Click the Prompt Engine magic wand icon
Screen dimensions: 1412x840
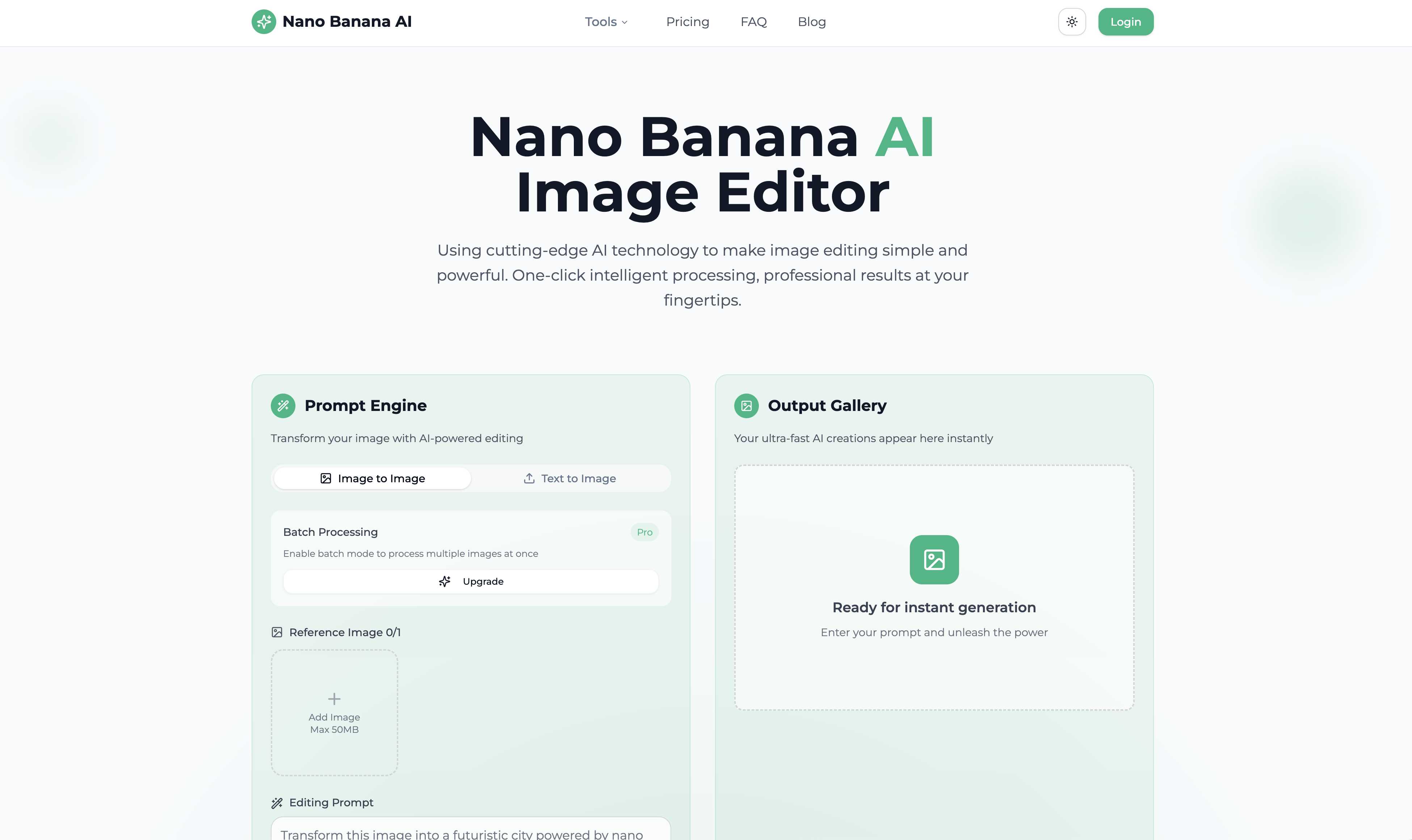283,406
